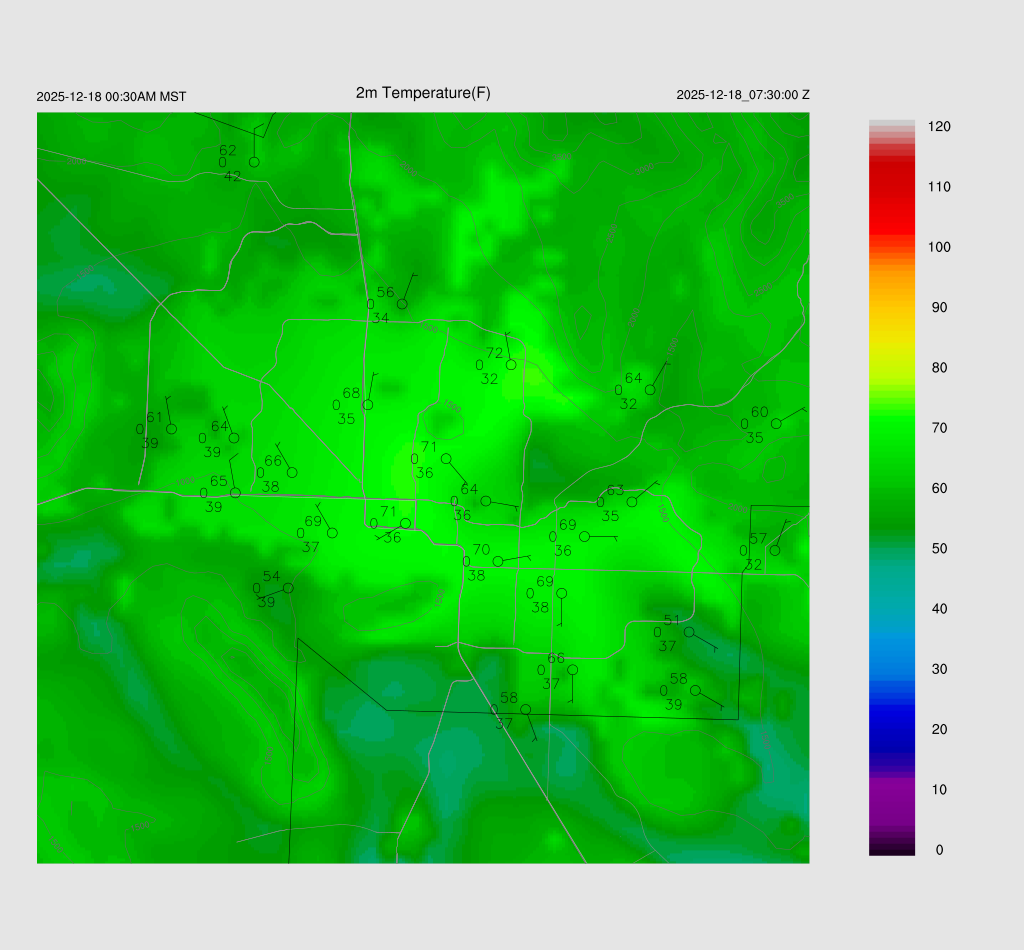Click the 72-degree station circle
The width and height of the screenshot is (1024, 950).
click(511, 365)
